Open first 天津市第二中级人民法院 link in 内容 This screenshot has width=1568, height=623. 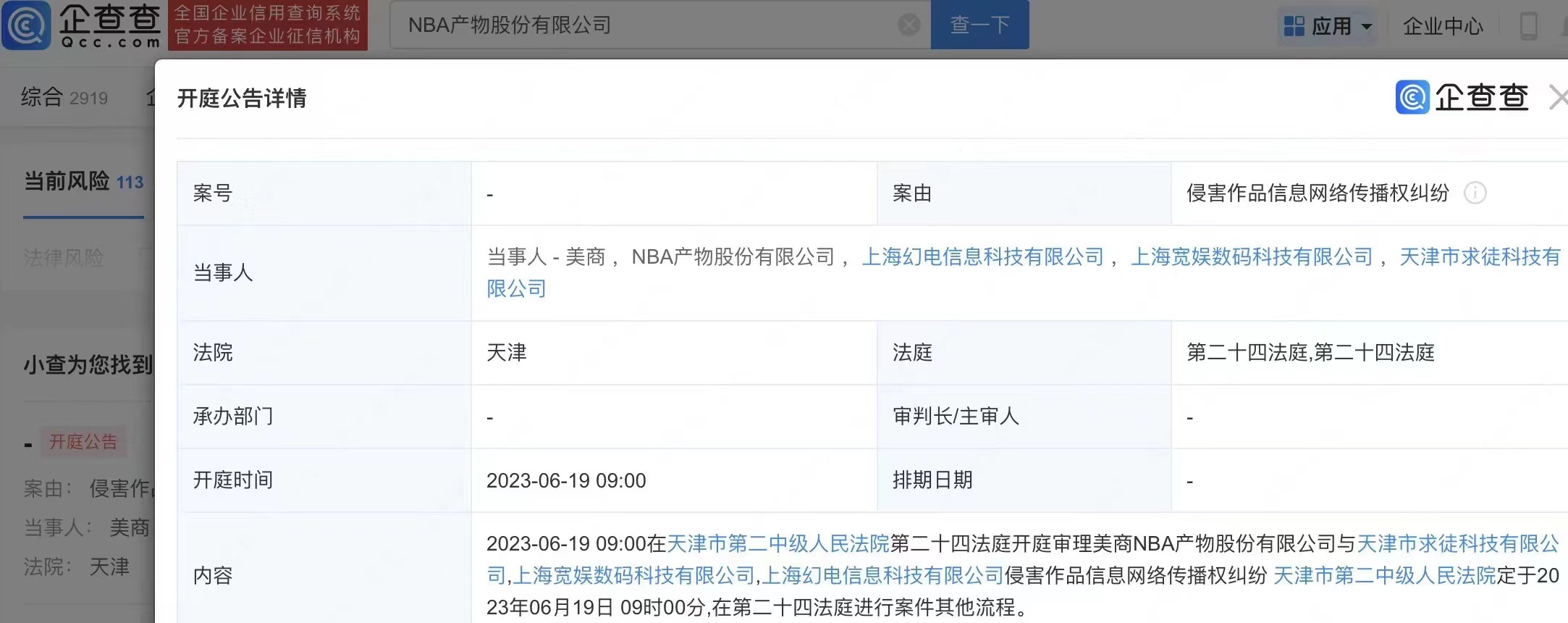[777, 543]
